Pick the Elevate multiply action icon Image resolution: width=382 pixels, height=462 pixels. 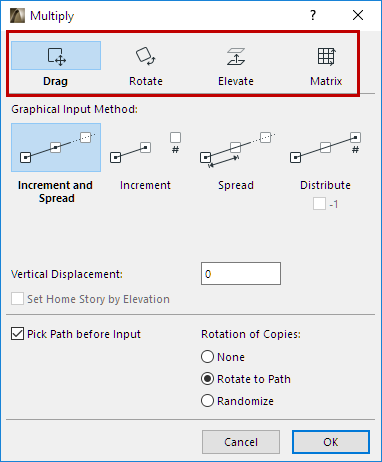[x=236, y=56]
